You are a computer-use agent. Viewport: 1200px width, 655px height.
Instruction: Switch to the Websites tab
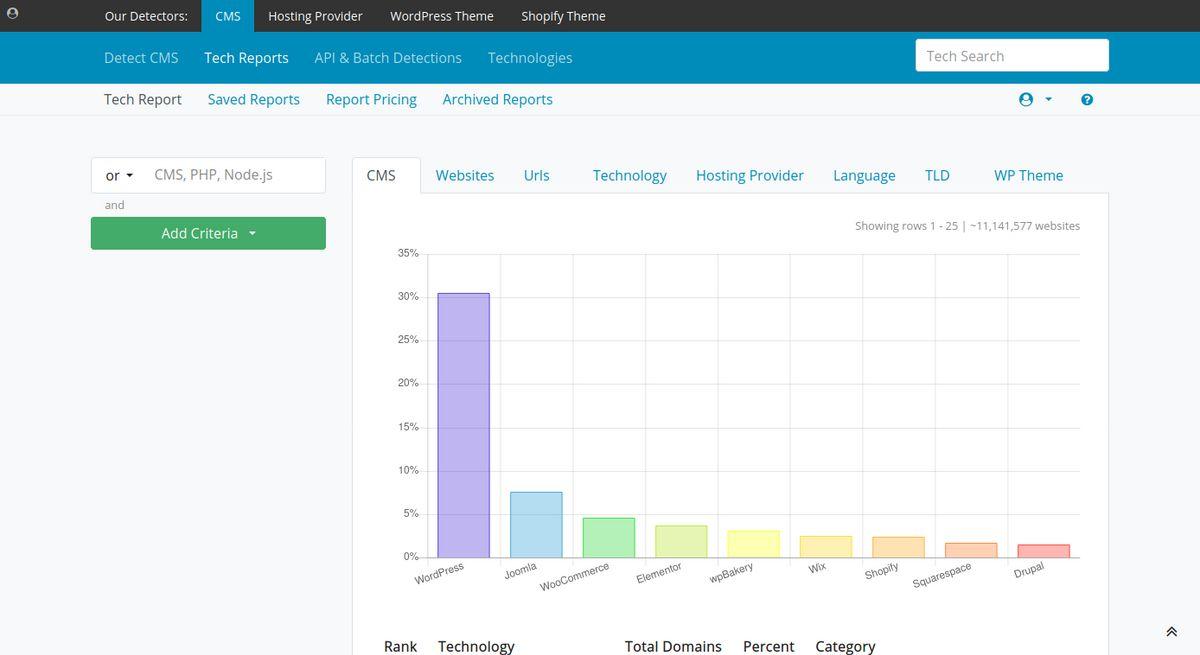(x=465, y=175)
